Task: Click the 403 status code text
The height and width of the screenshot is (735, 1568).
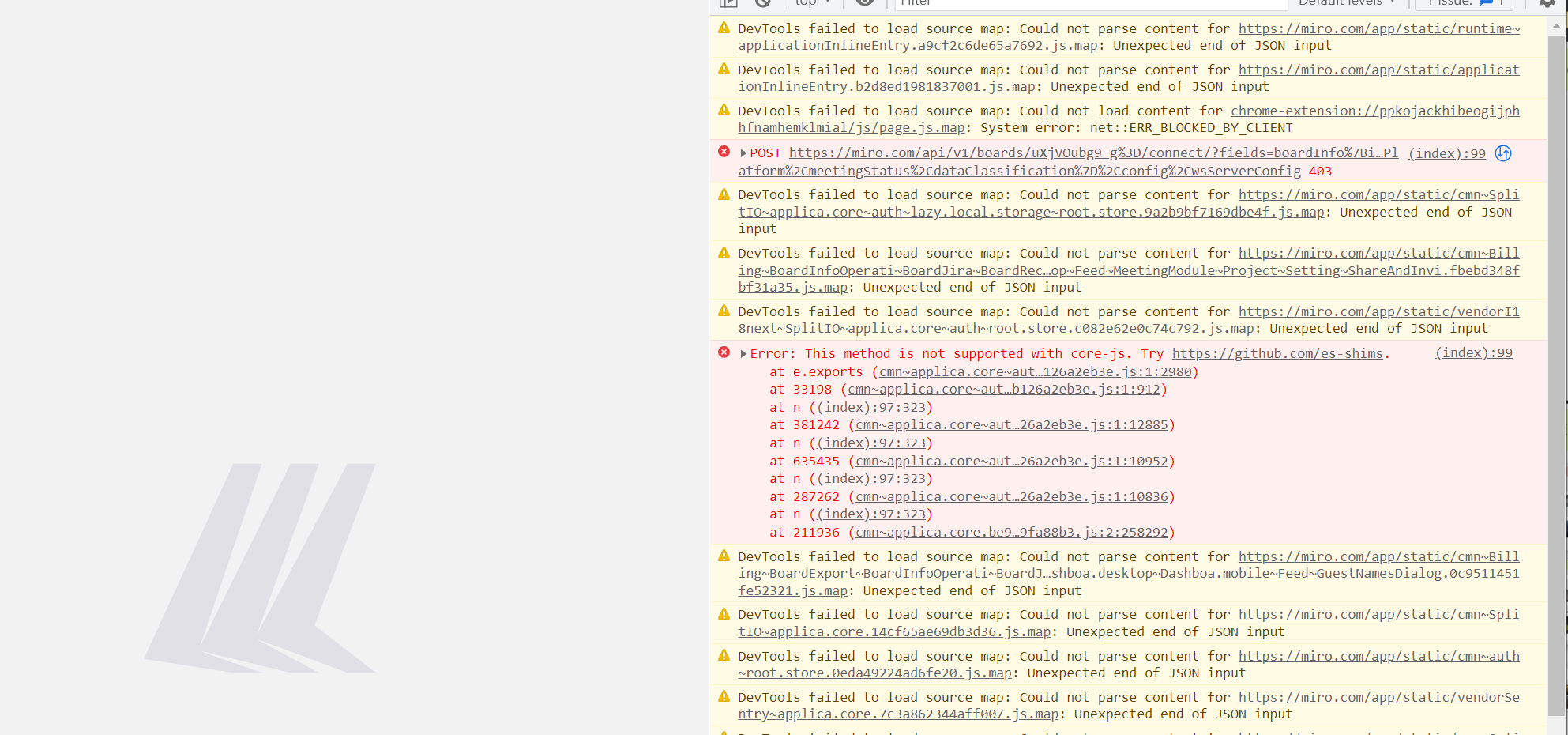Action: (1320, 171)
